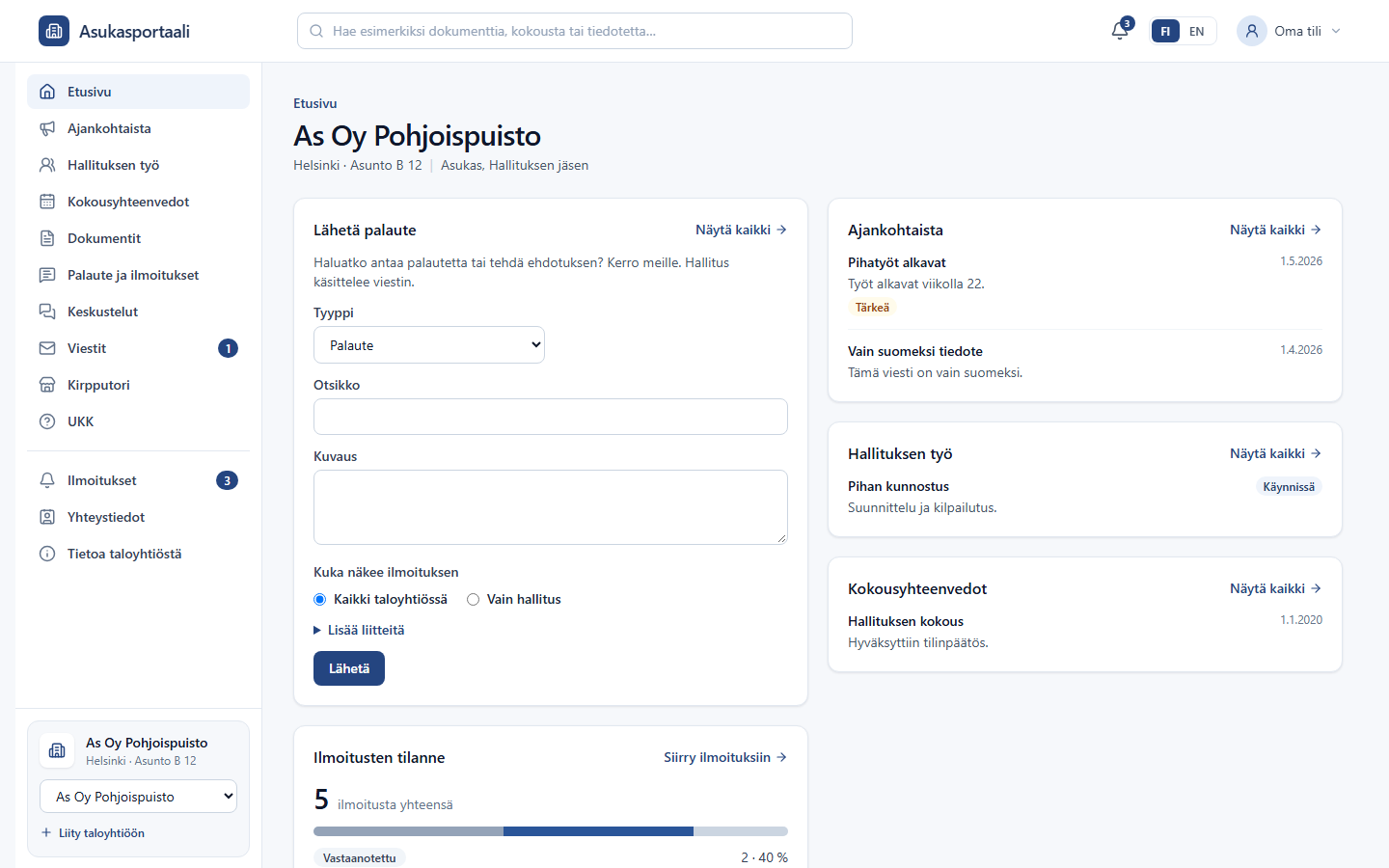
Task: Click the Tietoa taloyhtiöstä info icon
Action: tap(47, 554)
